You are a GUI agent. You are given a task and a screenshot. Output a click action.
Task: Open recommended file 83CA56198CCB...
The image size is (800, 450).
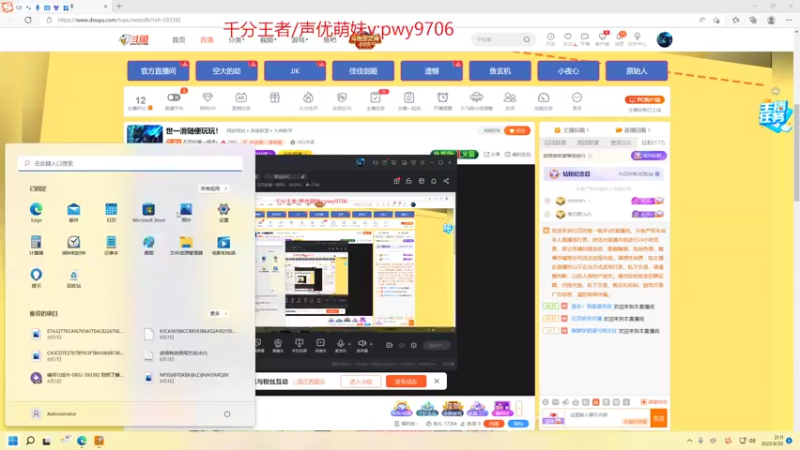point(190,334)
